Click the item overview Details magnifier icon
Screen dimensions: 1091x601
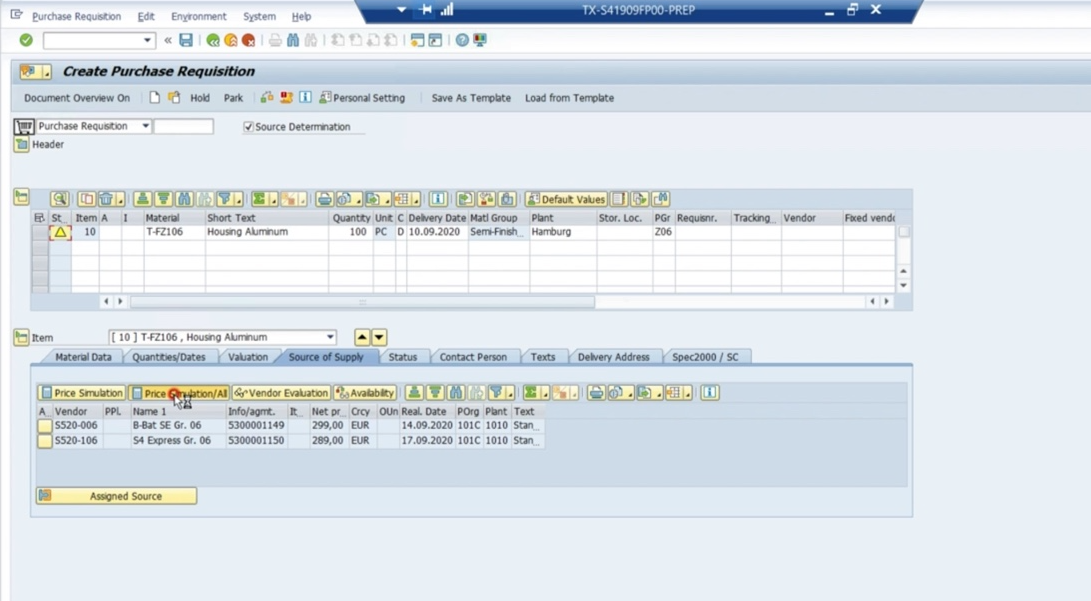(x=60, y=199)
